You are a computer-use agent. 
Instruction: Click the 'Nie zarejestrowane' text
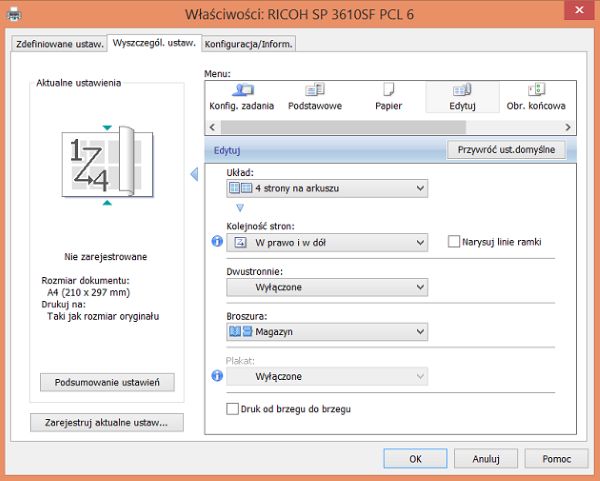[106, 257]
